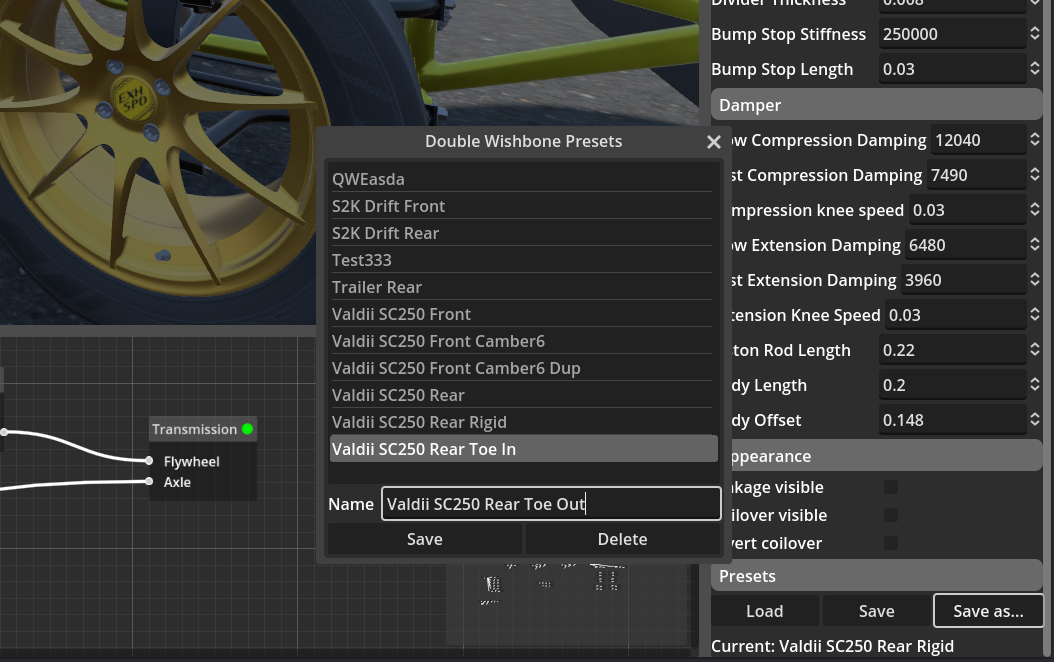Click Delete in the presets dialog
Screen dimensions: 1054x662
point(622,539)
